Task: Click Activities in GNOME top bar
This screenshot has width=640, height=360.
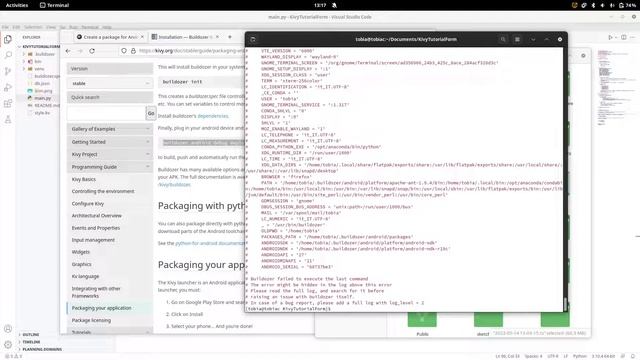Action: (x=17, y=5)
